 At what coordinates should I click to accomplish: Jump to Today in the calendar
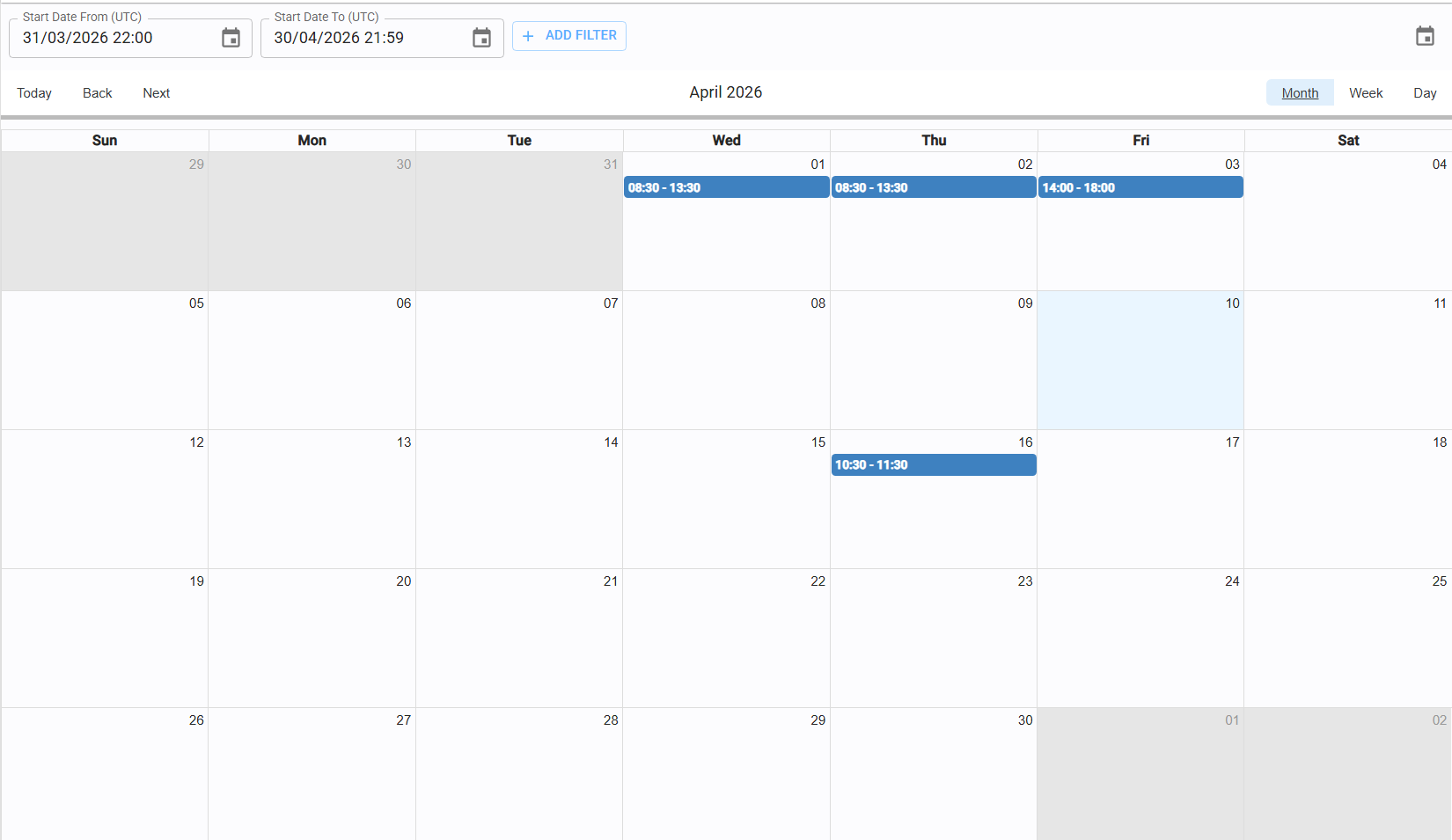point(34,93)
